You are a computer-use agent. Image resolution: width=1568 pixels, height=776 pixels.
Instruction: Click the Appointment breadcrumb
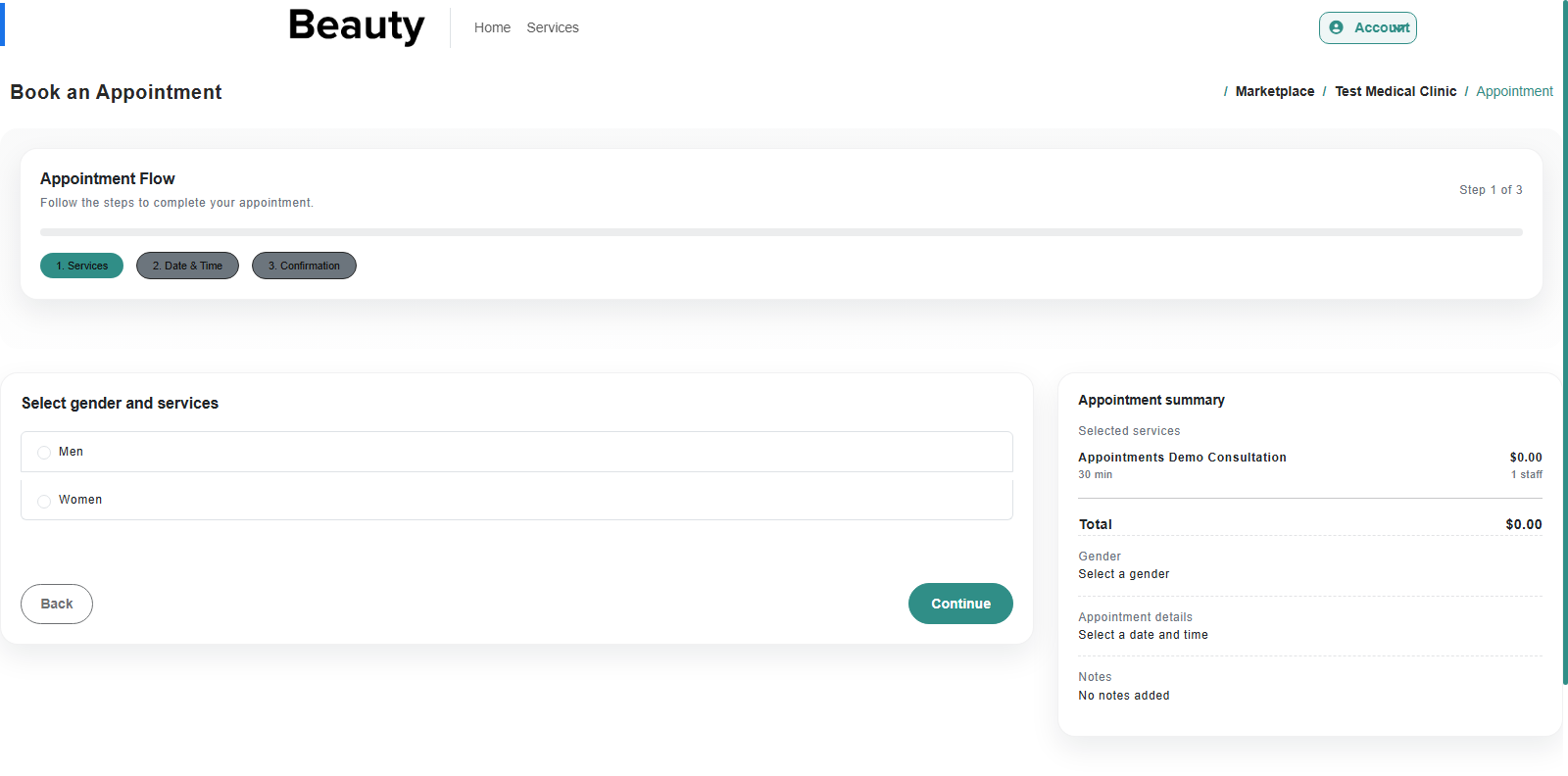tap(1513, 91)
